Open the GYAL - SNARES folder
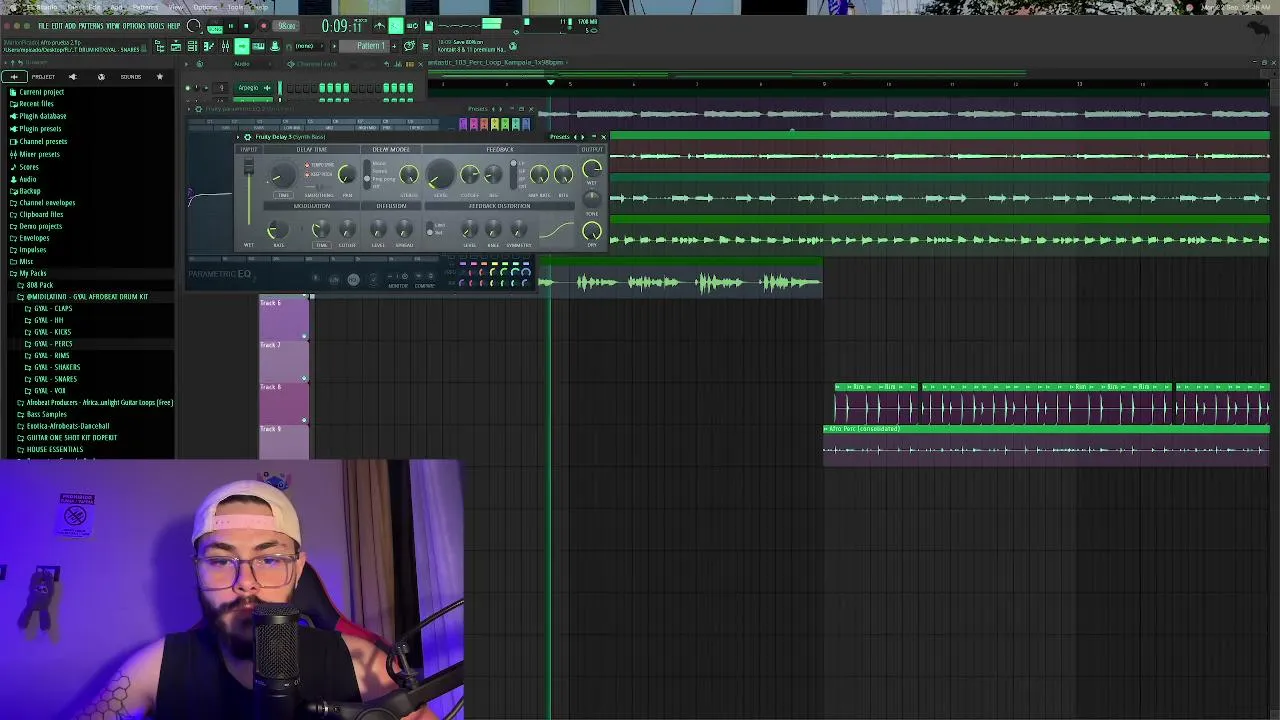This screenshot has height=720, width=1280. (x=55, y=379)
